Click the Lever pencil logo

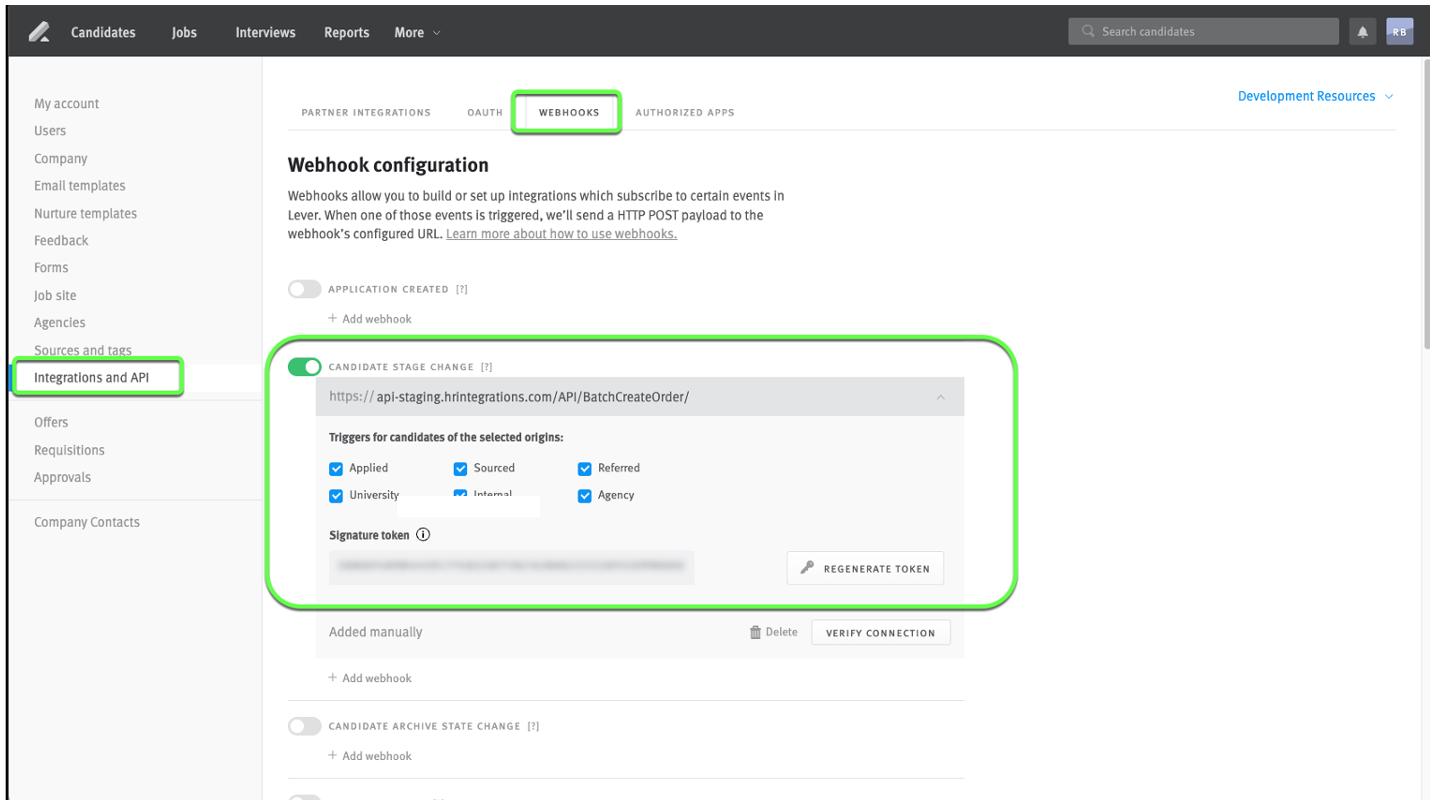point(38,31)
